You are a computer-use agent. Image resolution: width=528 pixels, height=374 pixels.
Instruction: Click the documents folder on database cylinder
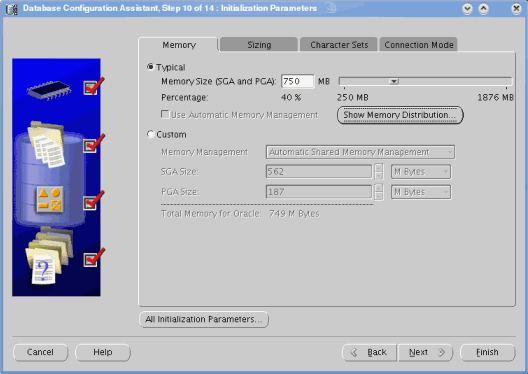(x=47, y=145)
